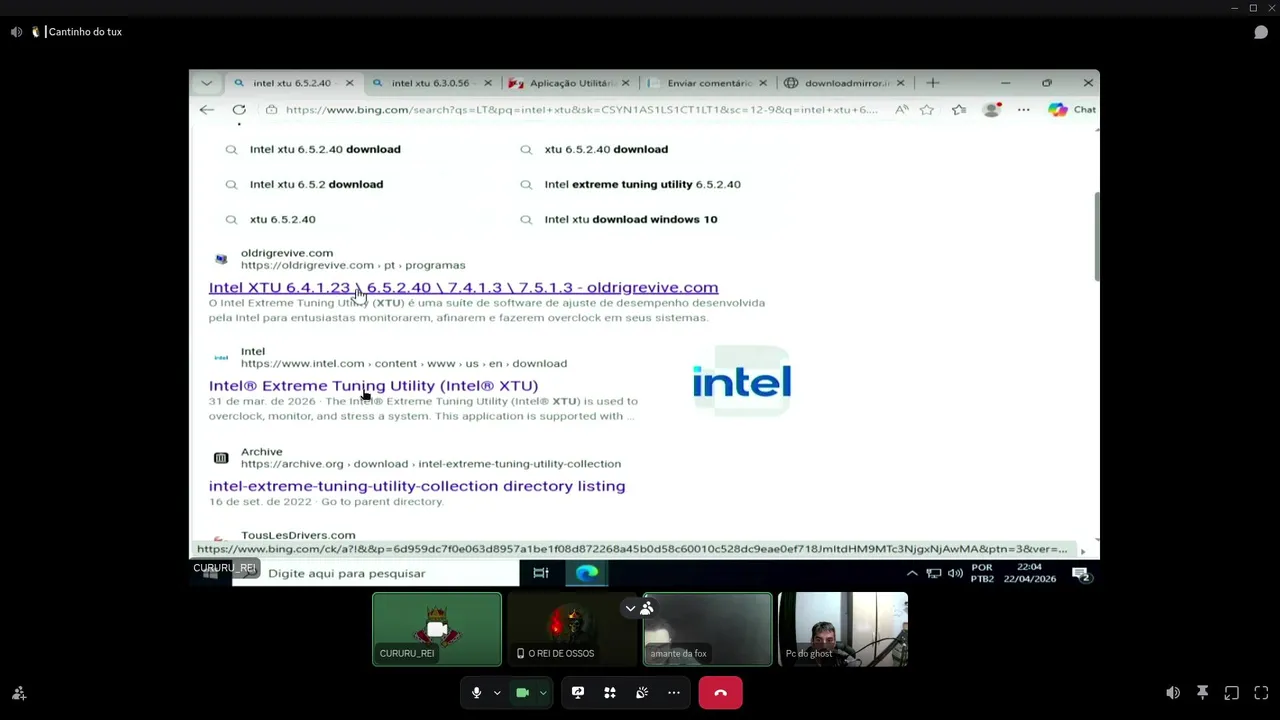Open the oldrigrevive.com Intel XTU result
Viewport: 1280px width, 720px height.
click(x=463, y=288)
